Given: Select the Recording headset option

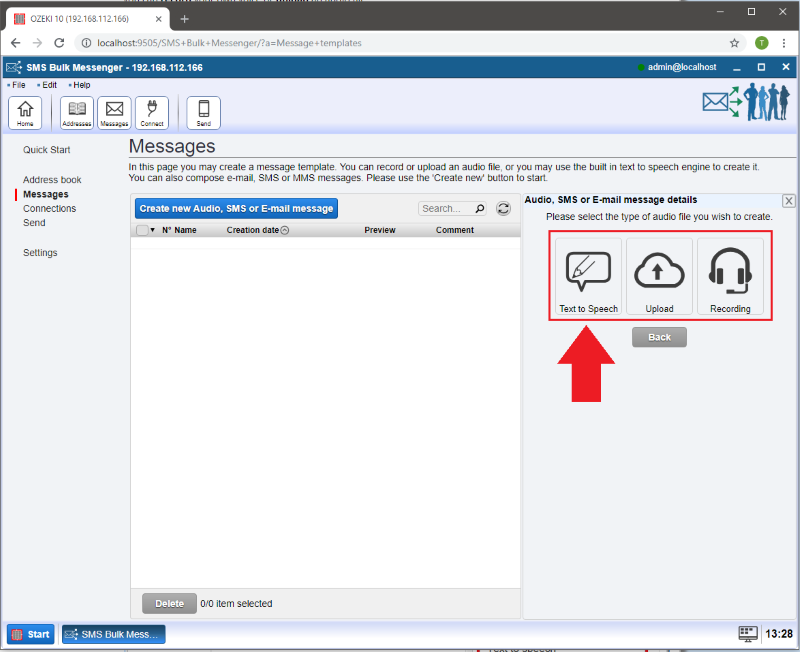Looking at the screenshot, I should [x=730, y=277].
